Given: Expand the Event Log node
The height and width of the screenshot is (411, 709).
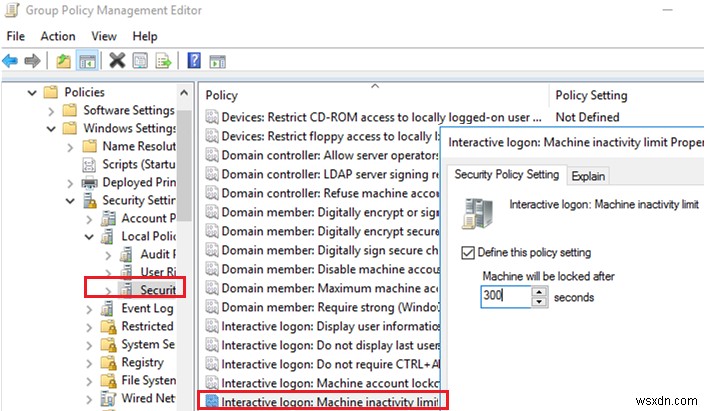Looking at the screenshot, I should coord(89,309).
